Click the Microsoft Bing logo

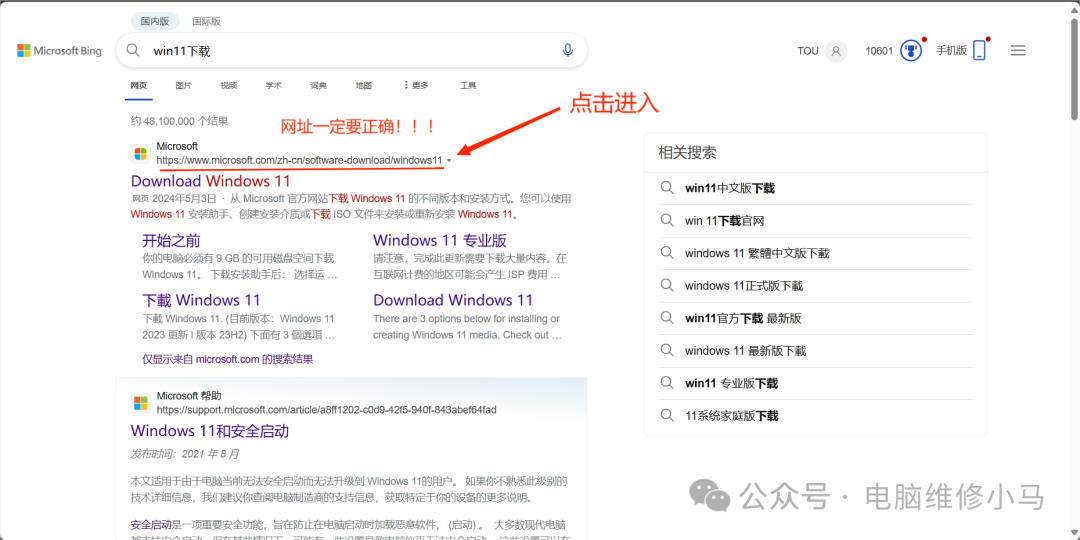pyautogui.click(x=59, y=50)
